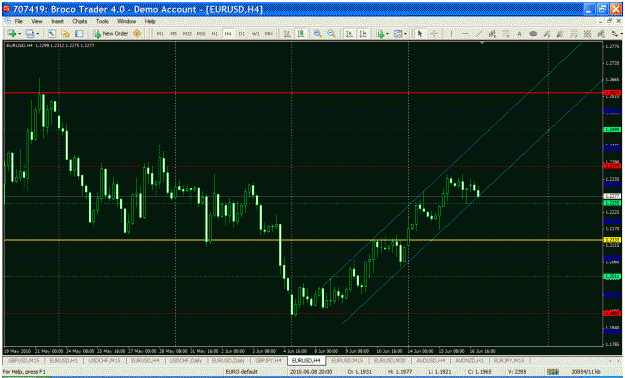Image resolution: width=625 pixels, height=378 pixels.
Task: Open the Tools menu
Action: (102, 21)
